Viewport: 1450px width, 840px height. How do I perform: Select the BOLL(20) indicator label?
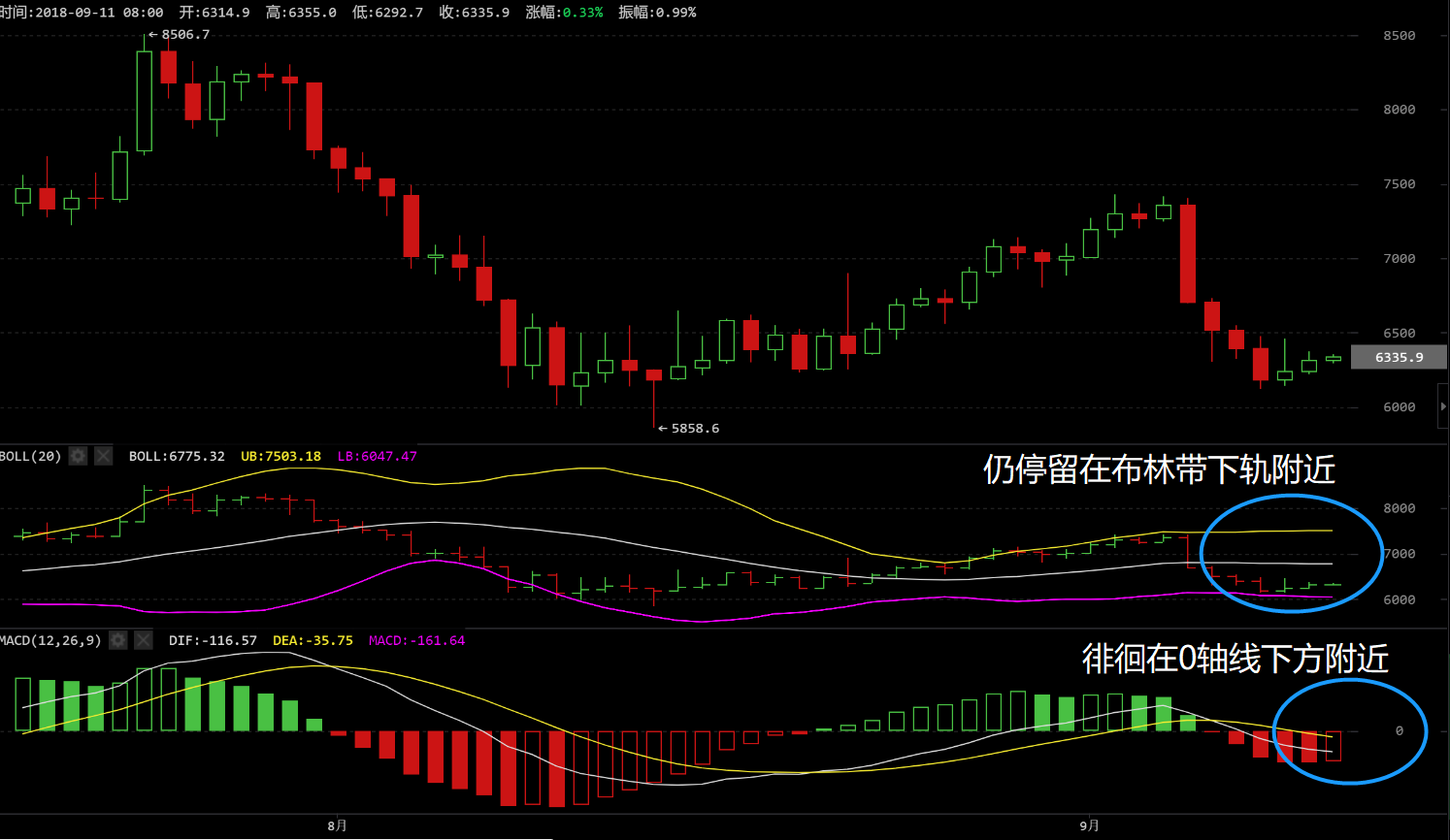(31, 456)
